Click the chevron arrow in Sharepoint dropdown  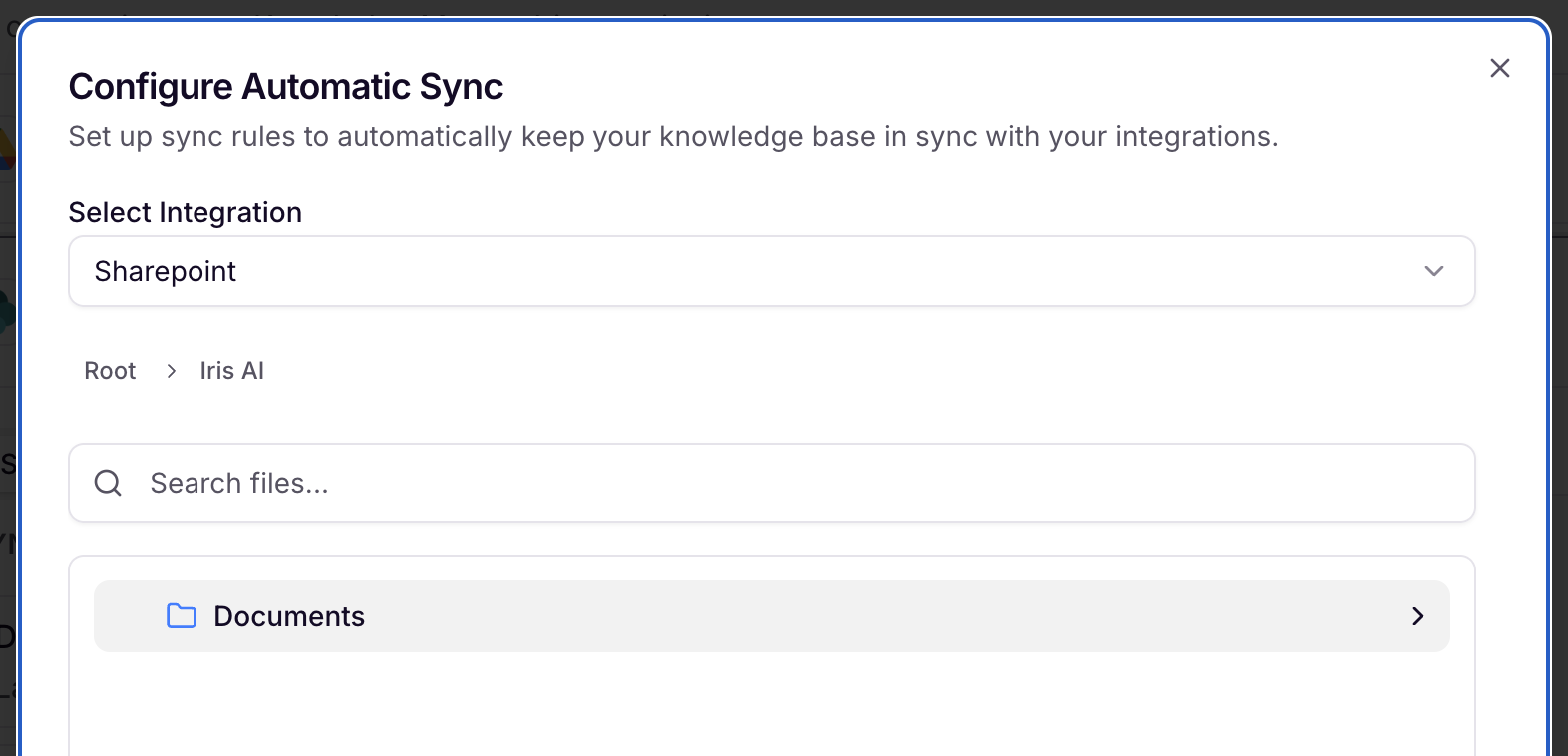[1433, 271]
